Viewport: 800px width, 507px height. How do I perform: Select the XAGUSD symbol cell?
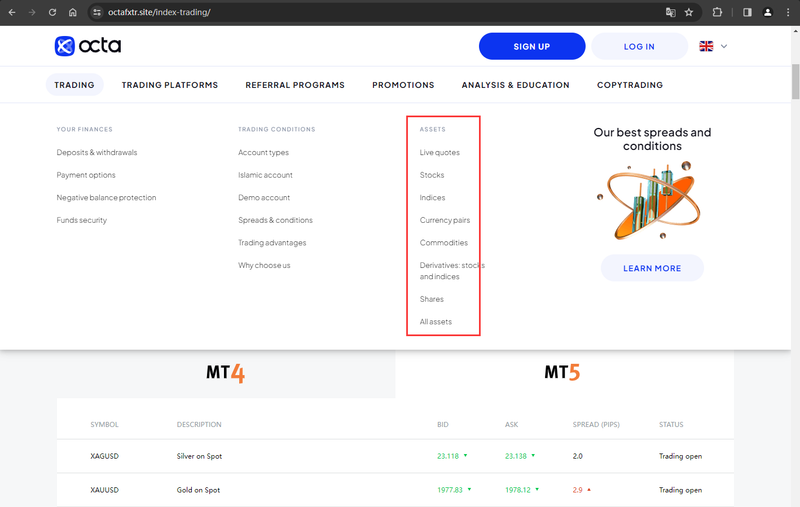[x=105, y=456]
